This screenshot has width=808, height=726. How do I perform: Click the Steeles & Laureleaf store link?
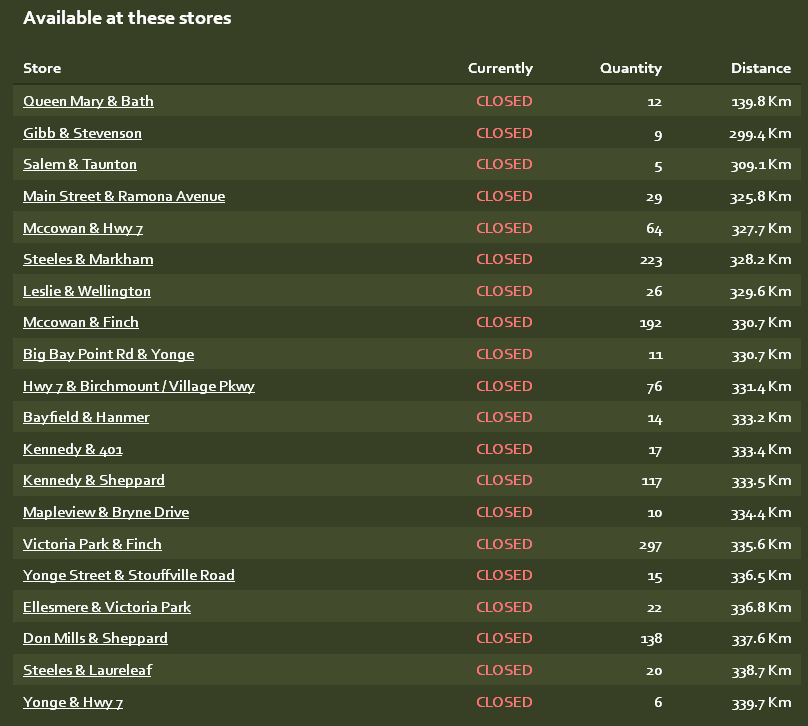point(87,670)
